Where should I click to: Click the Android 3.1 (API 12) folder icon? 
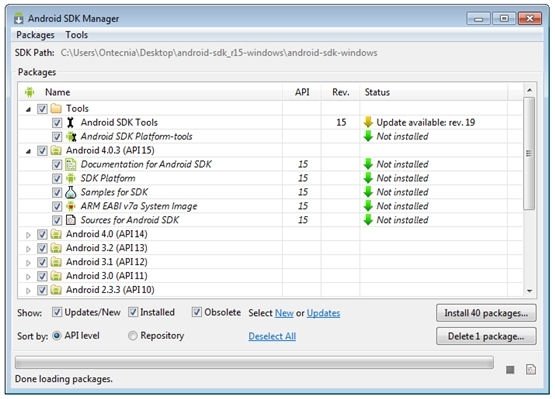point(56,262)
